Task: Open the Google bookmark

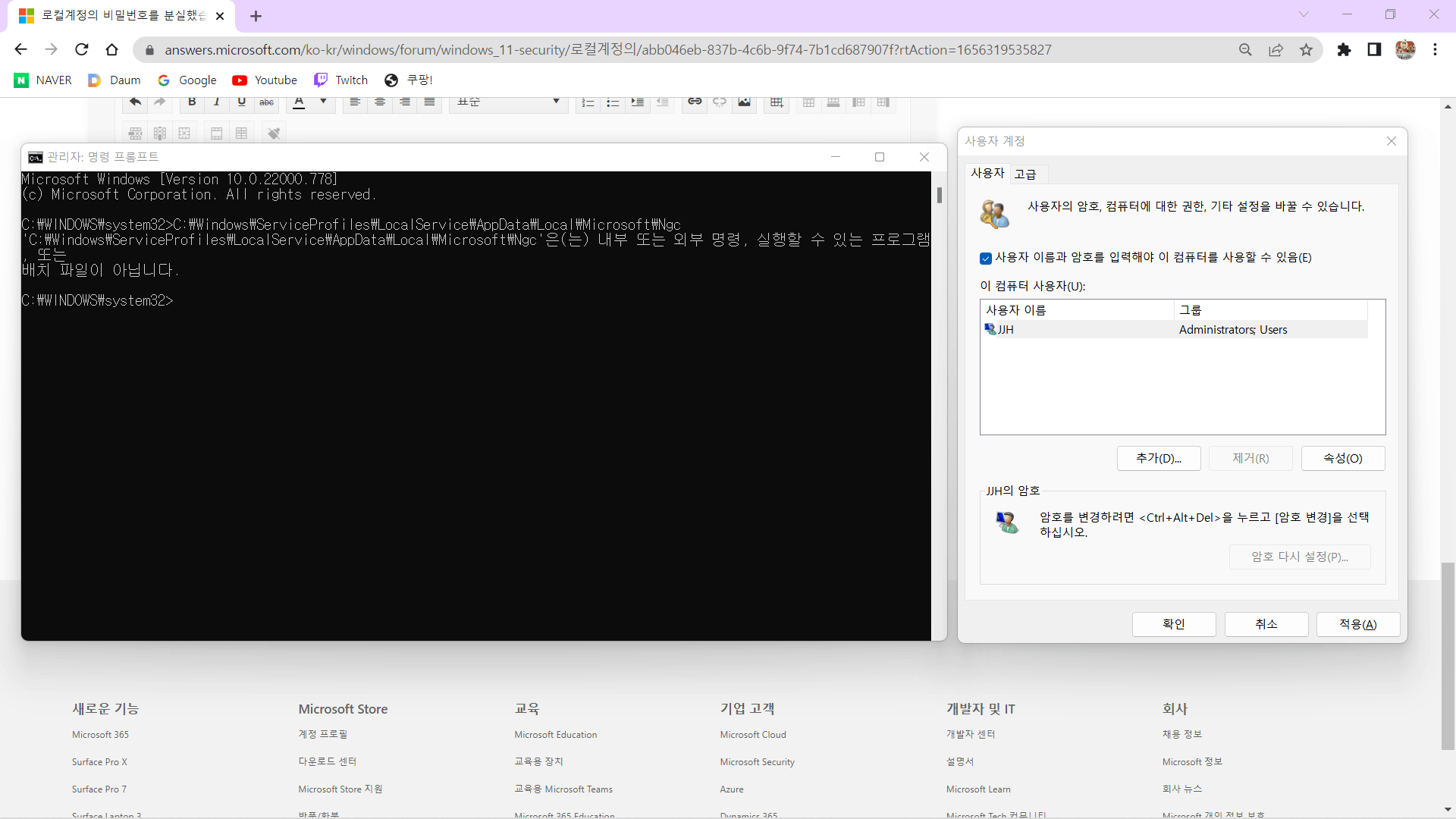Action: [187, 80]
